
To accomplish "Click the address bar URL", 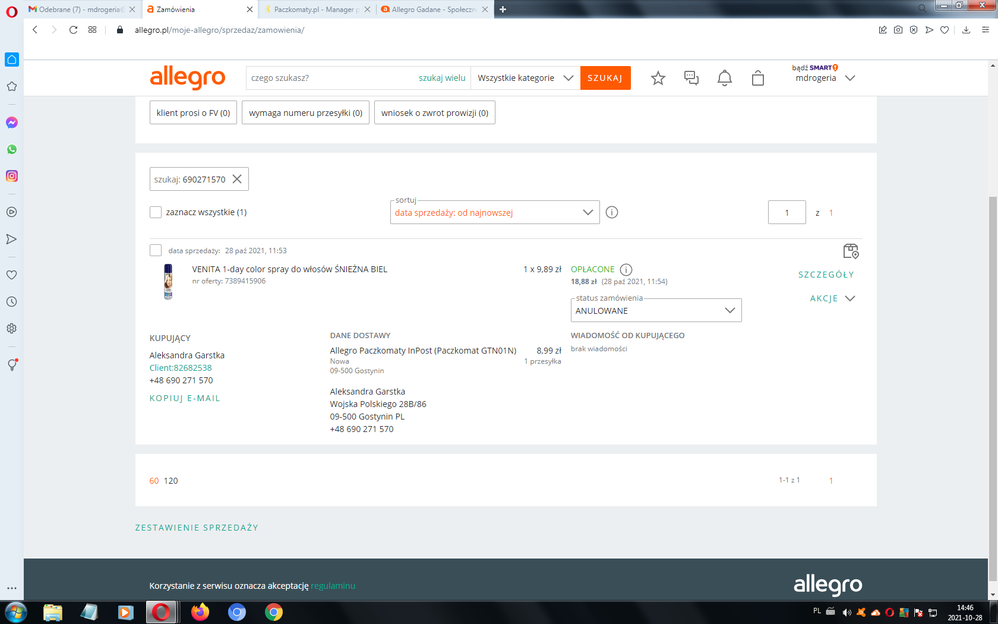I will pos(219,30).
